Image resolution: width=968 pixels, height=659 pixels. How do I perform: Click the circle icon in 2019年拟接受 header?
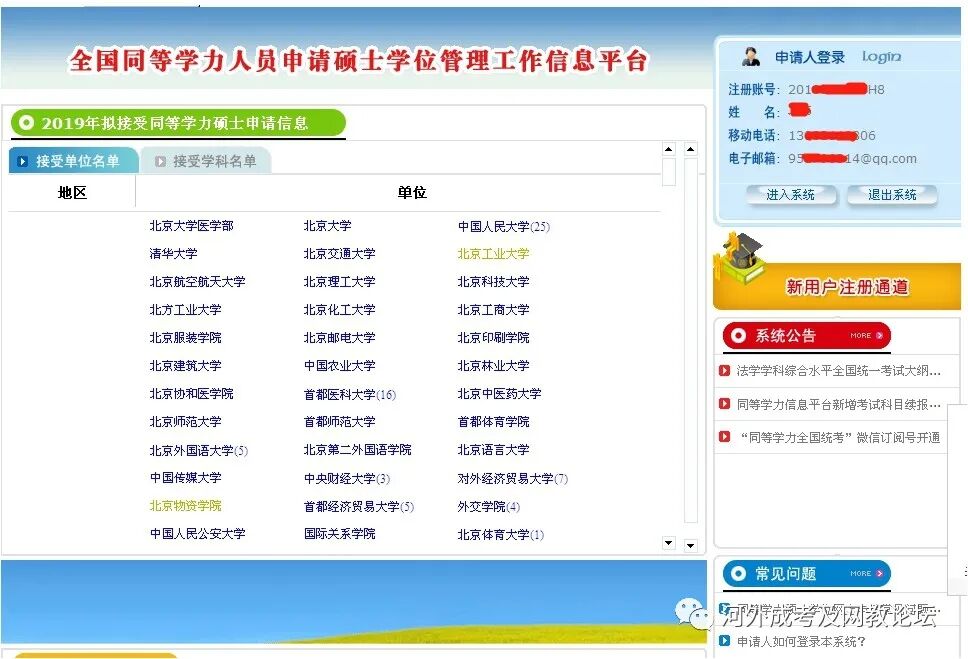coord(26,123)
